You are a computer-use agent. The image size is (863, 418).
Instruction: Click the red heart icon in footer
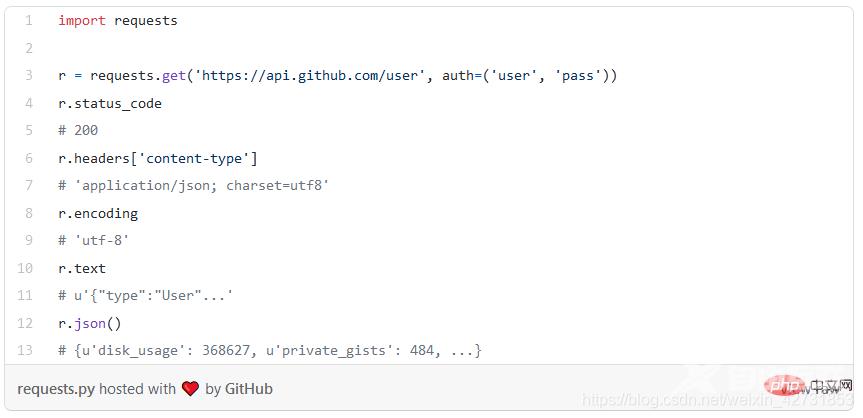(x=191, y=389)
